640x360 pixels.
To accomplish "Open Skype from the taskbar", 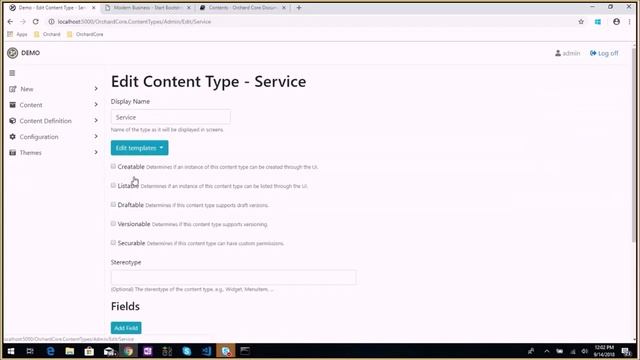I will coord(187,351).
